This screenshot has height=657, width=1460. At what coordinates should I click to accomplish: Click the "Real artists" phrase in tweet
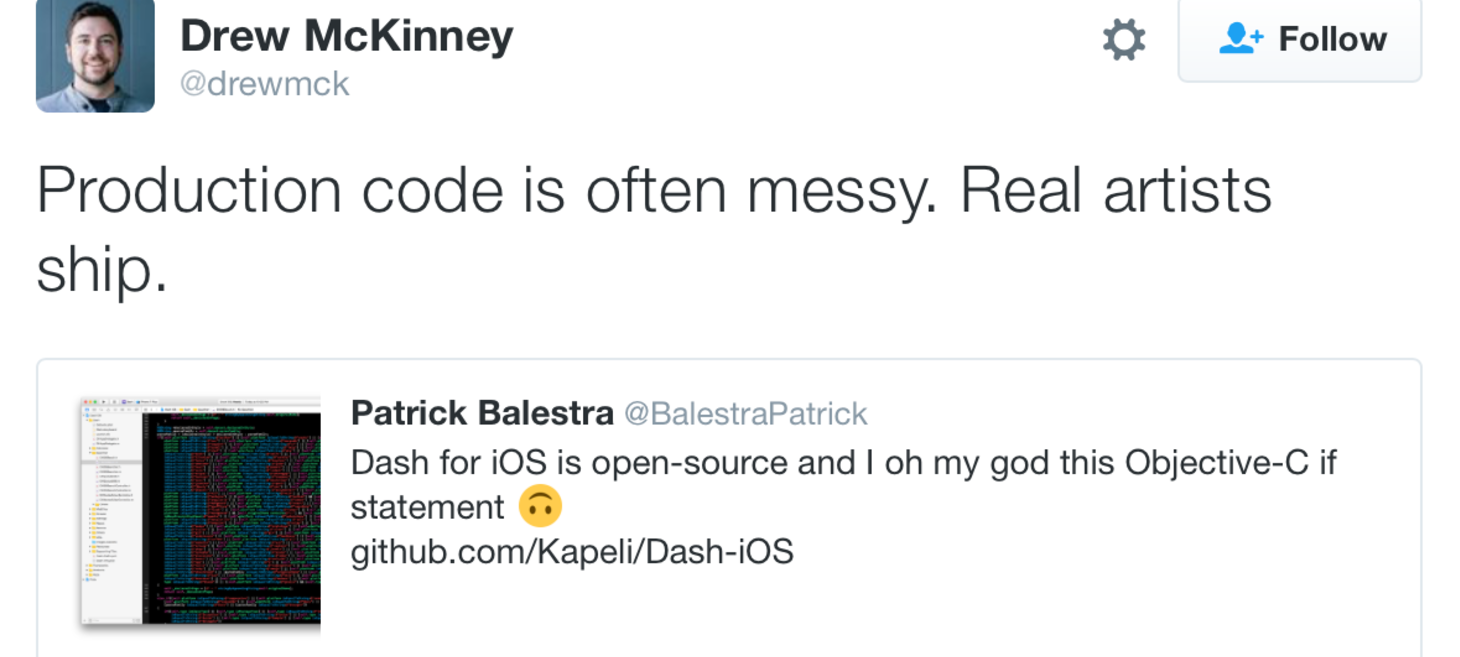(x=1116, y=190)
